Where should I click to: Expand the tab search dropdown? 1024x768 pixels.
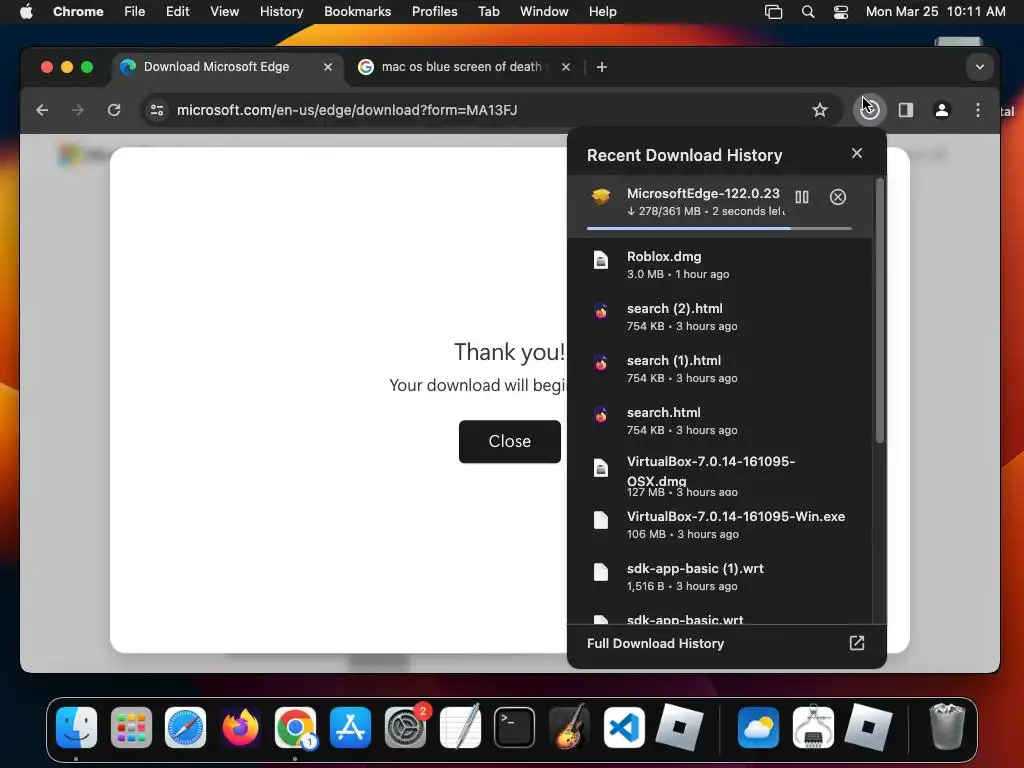980,67
